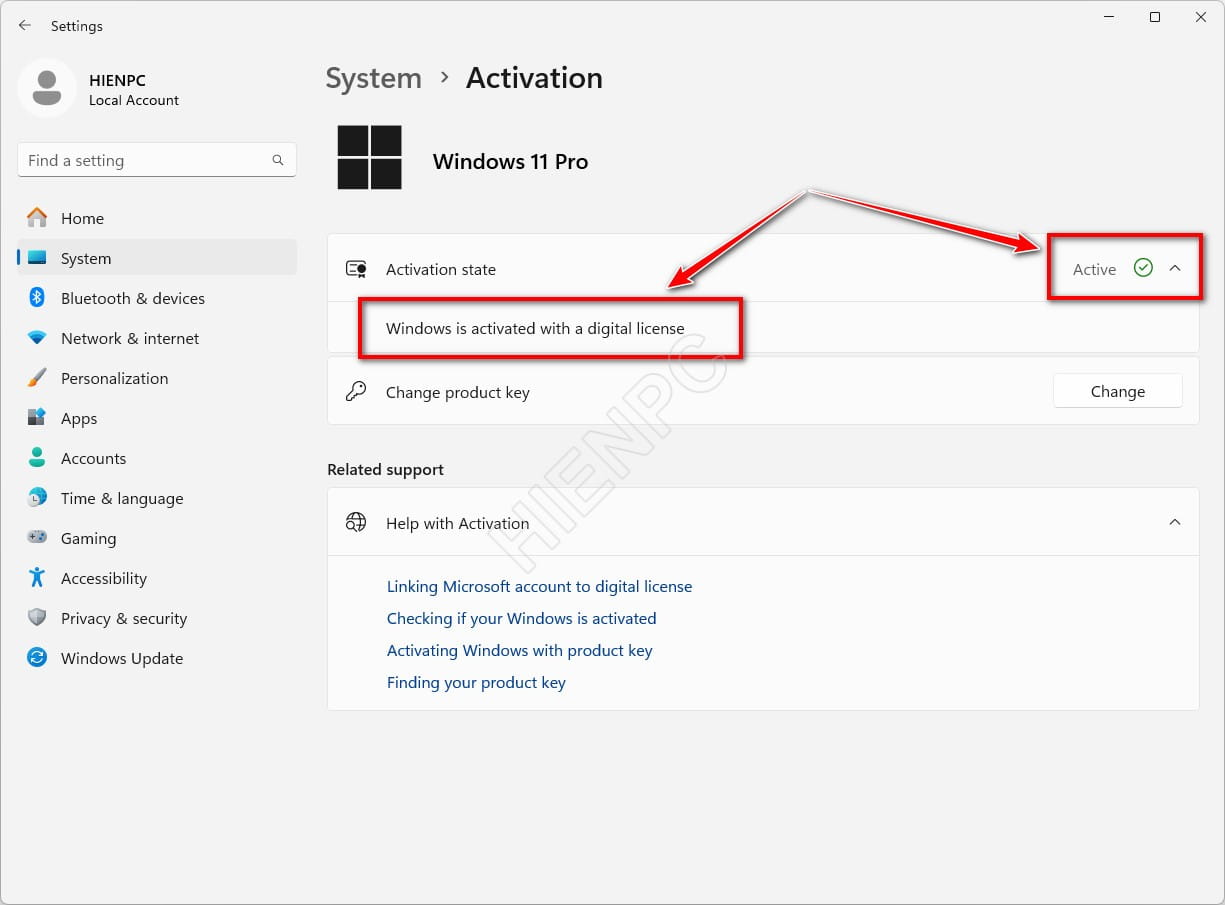Click Windows is activated with a digital license

pyautogui.click(x=535, y=328)
